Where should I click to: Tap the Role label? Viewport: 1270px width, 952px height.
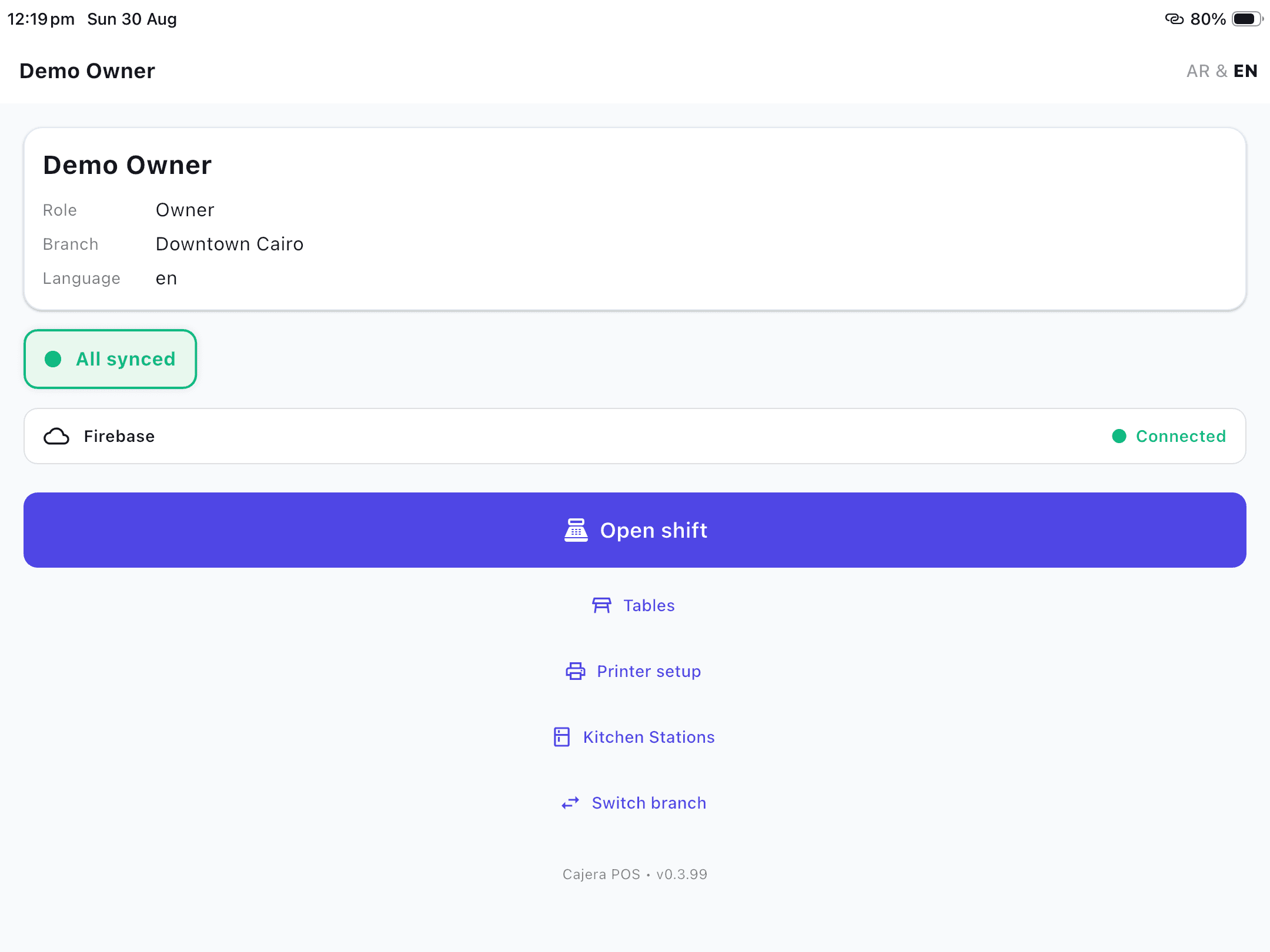click(59, 210)
